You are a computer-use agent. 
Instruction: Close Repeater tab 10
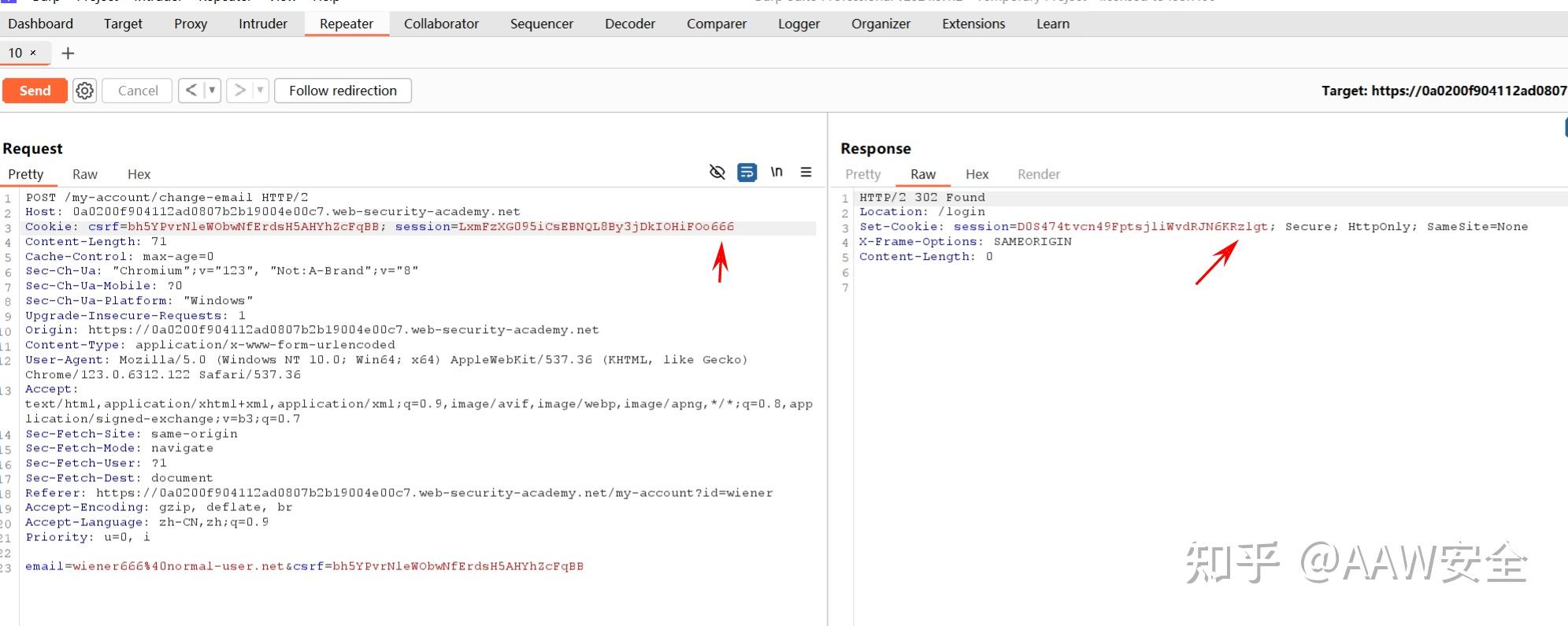pos(33,53)
